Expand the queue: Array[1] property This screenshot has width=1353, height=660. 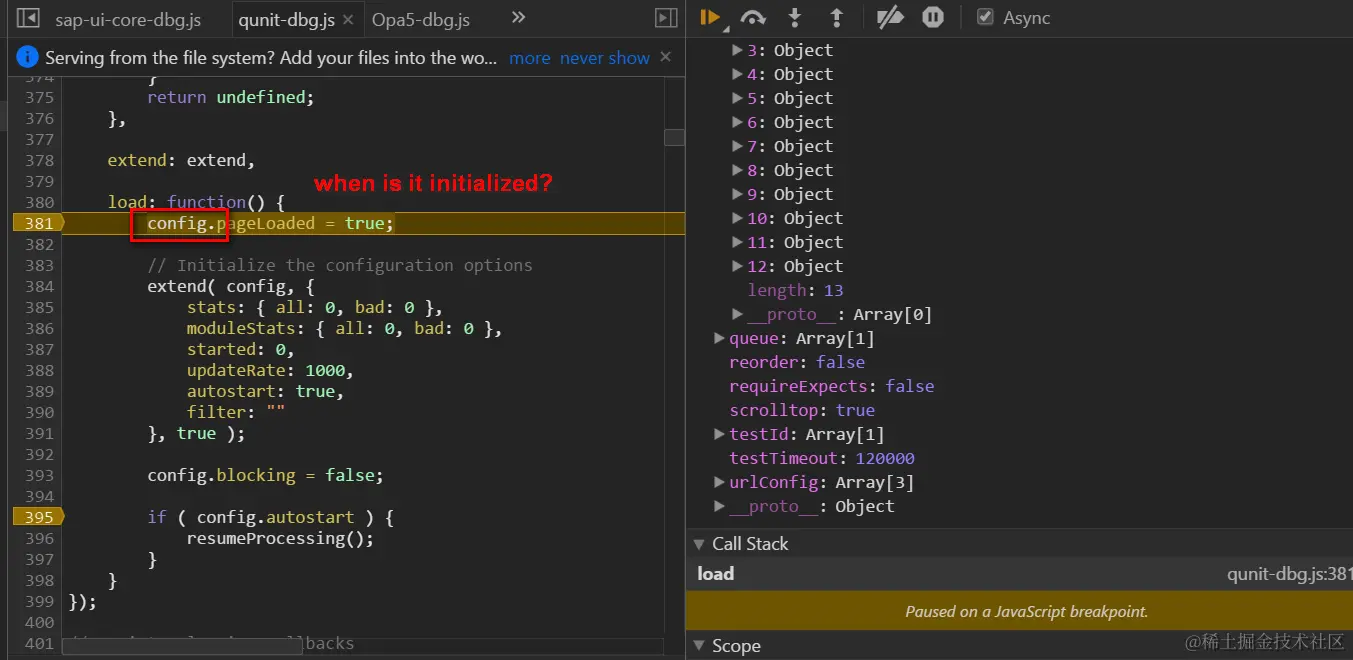pos(719,338)
